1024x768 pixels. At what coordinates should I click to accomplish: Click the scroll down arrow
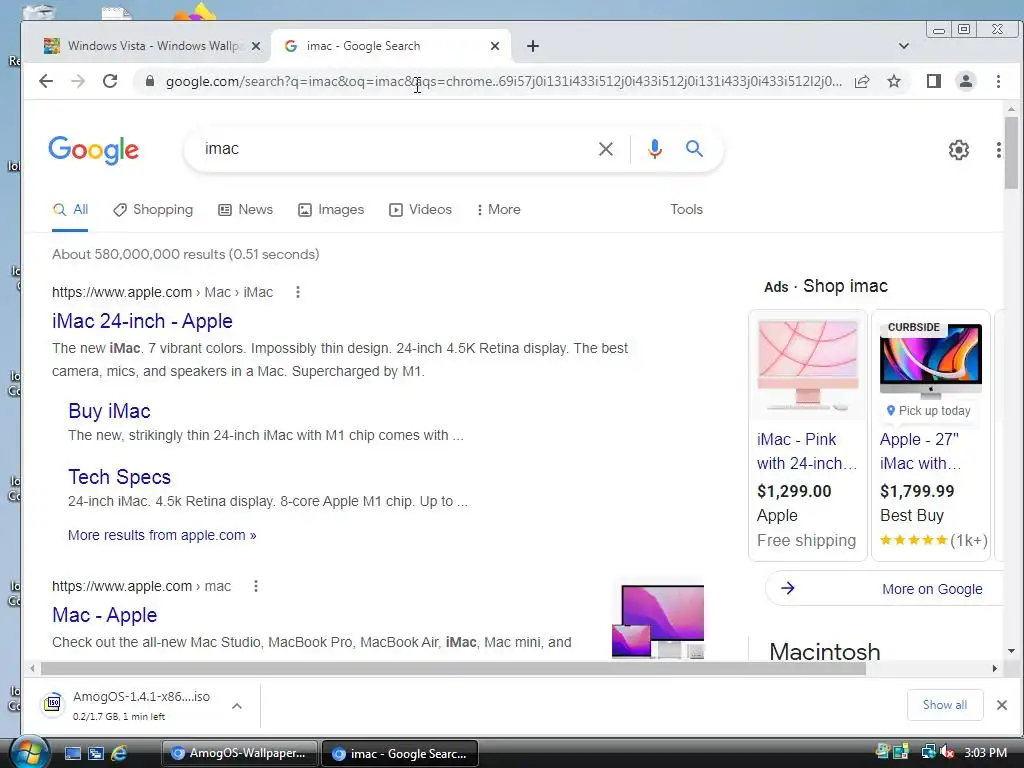[1011, 650]
